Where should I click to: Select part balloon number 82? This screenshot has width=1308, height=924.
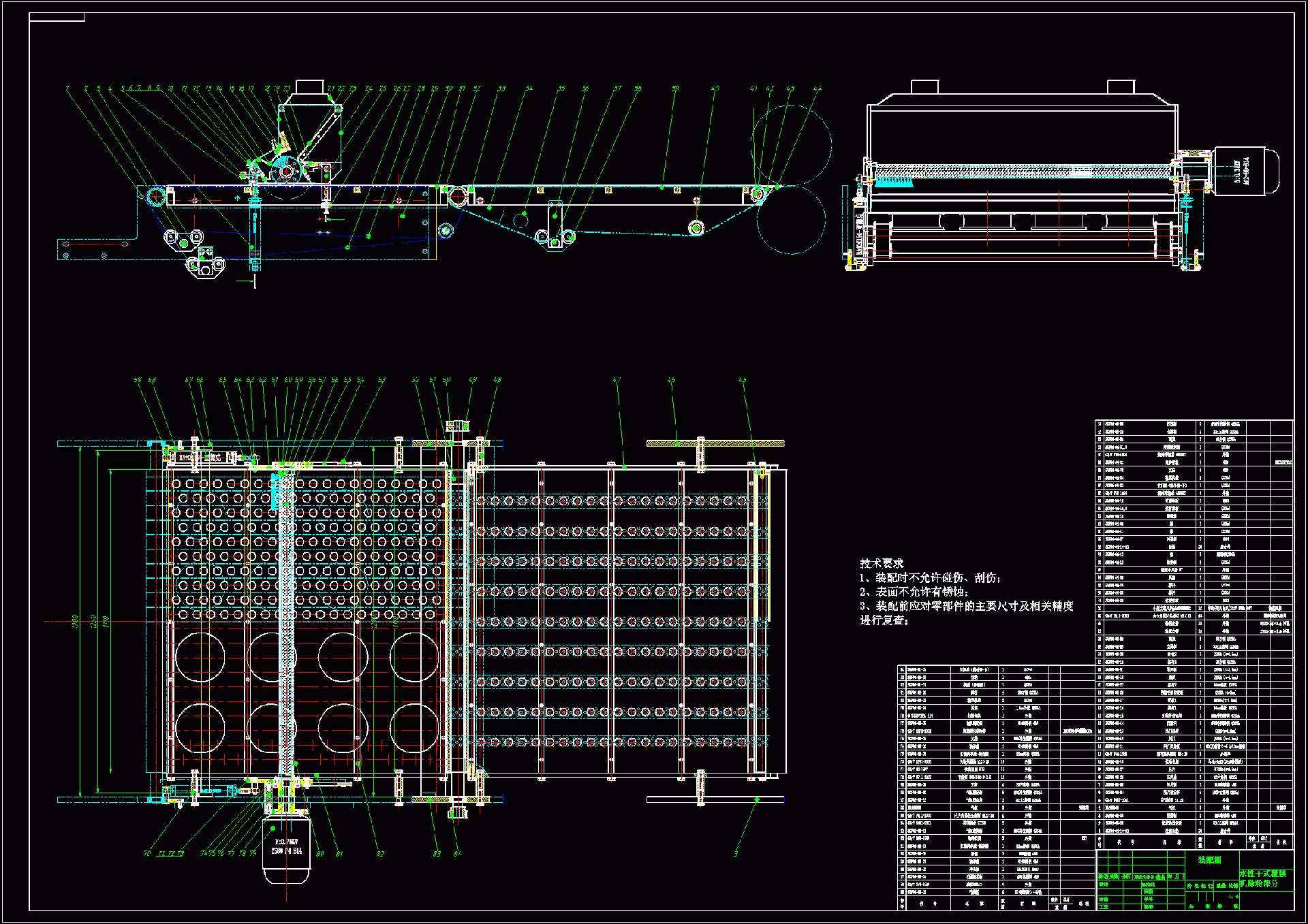[x=379, y=853]
